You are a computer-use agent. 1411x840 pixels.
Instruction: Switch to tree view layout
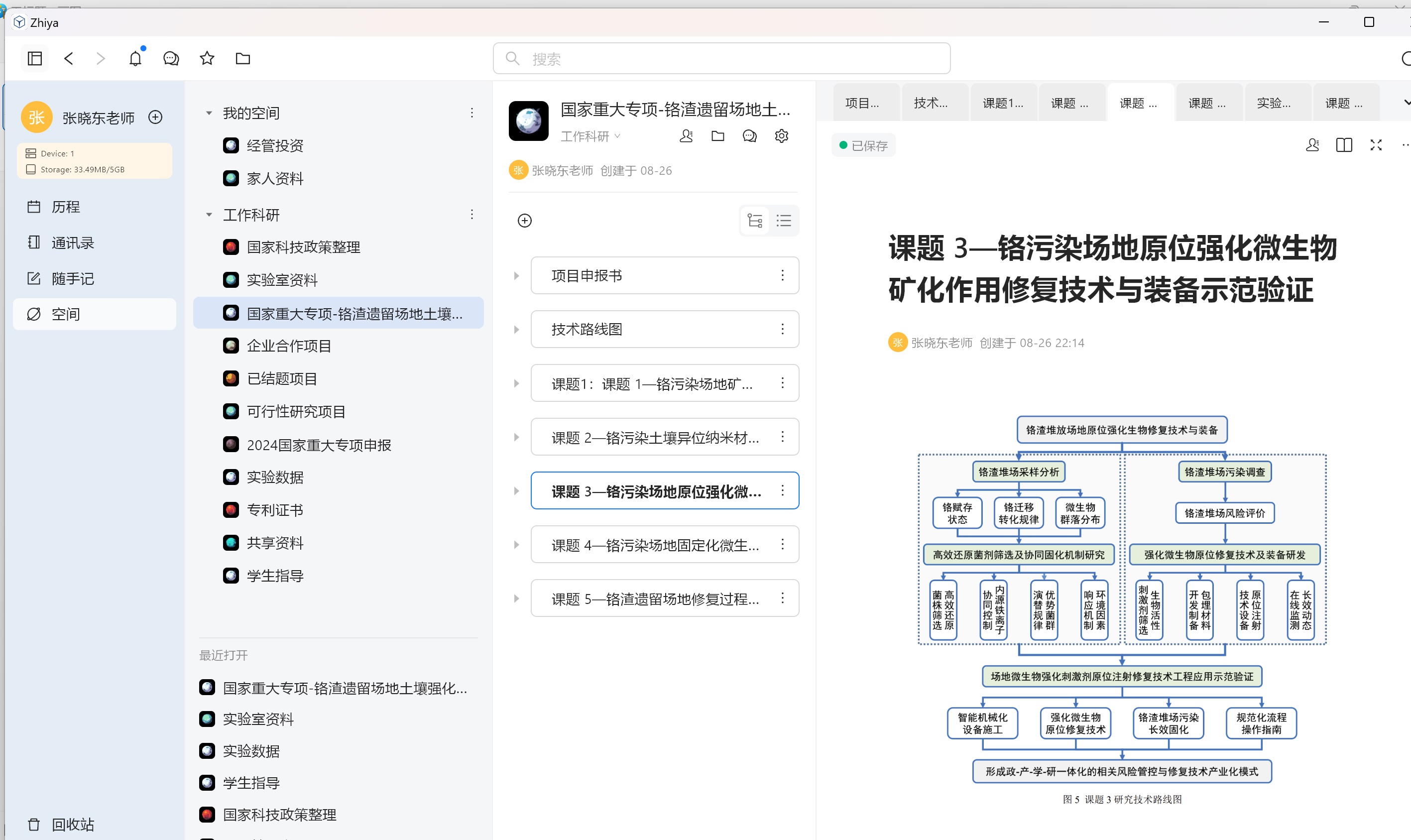755,221
